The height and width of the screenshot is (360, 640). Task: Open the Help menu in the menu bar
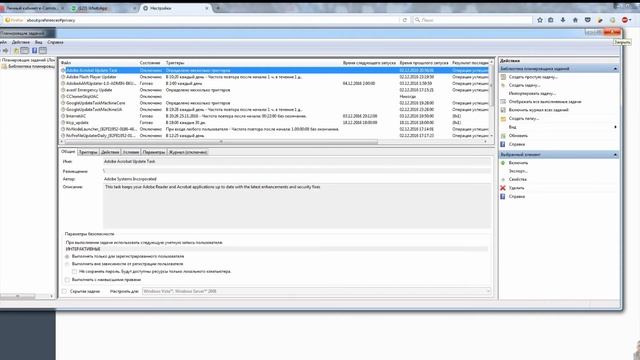coord(55,42)
